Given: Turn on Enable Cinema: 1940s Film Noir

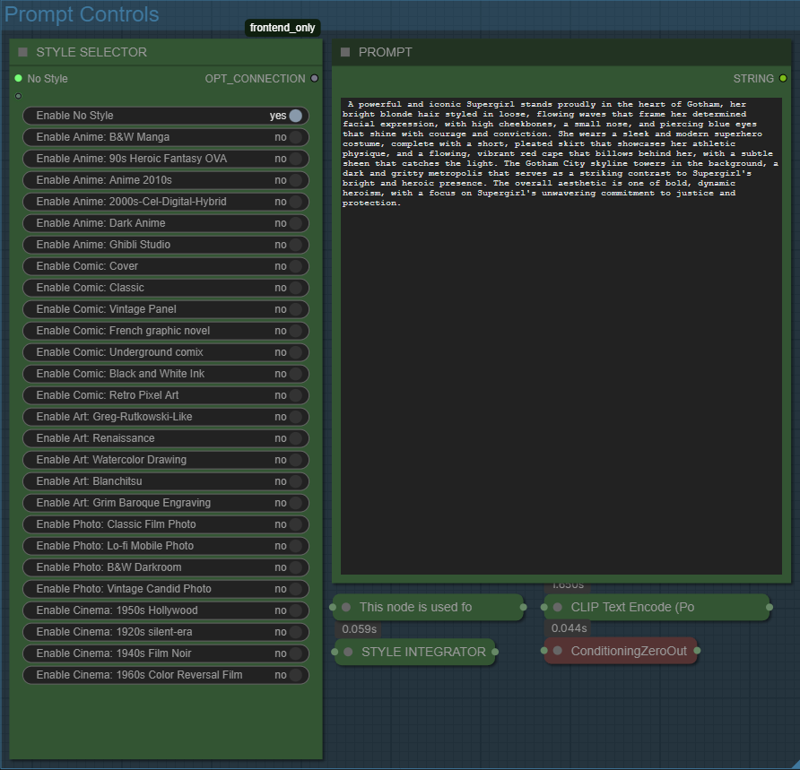Looking at the screenshot, I should click(295, 653).
